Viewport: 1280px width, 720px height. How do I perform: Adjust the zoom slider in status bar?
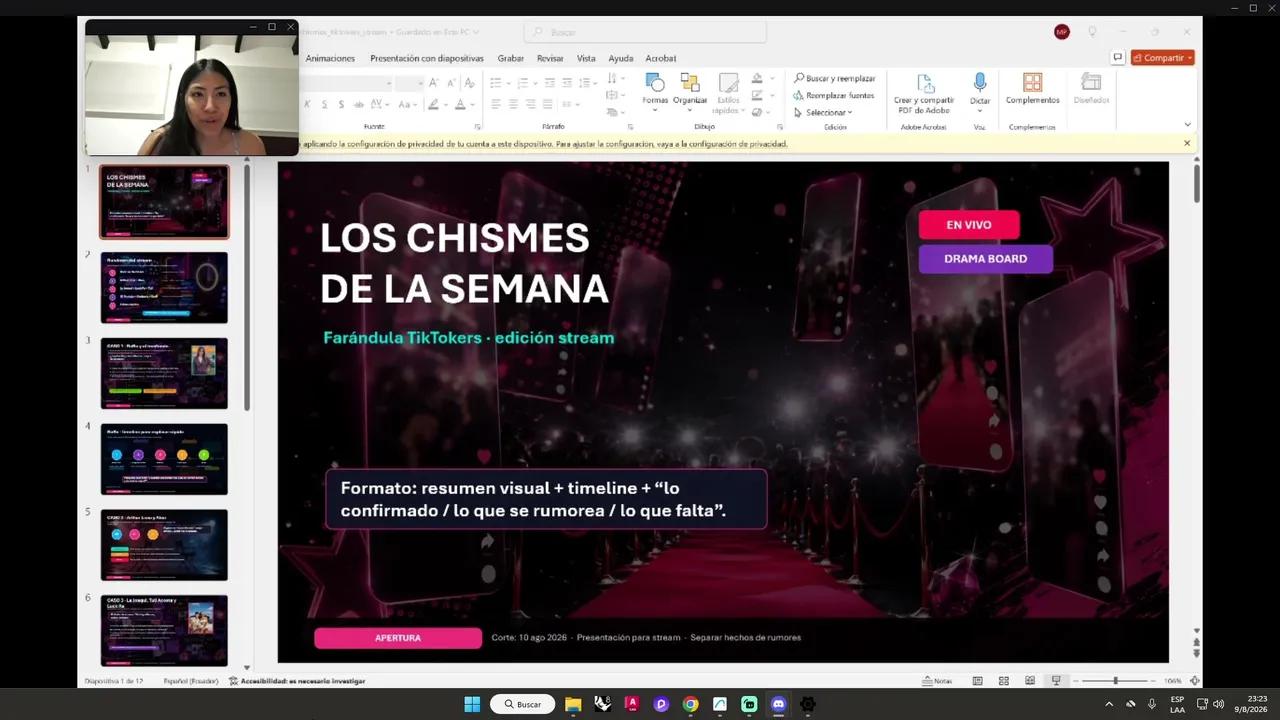[x=1115, y=681]
